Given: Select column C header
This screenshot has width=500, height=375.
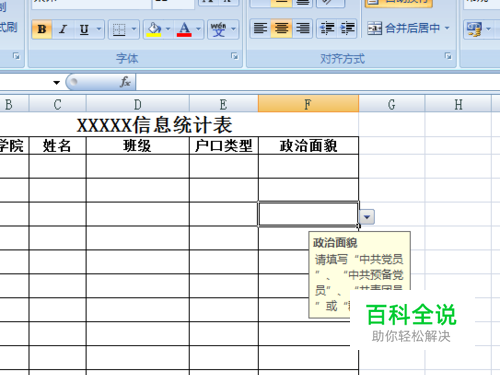Looking at the screenshot, I should click(57, 104).
